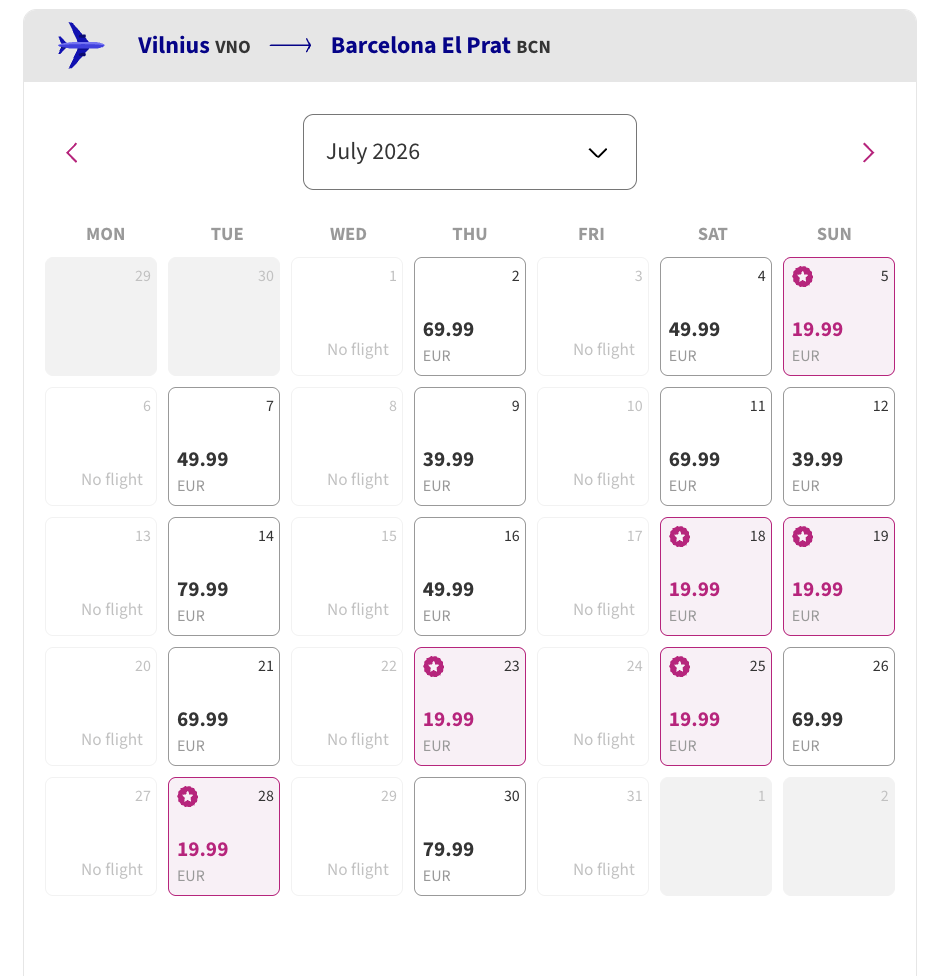Click the star badge on July 28
This screenshot has width=932, height=976.
pyautogui.click(x=187, y=797)
